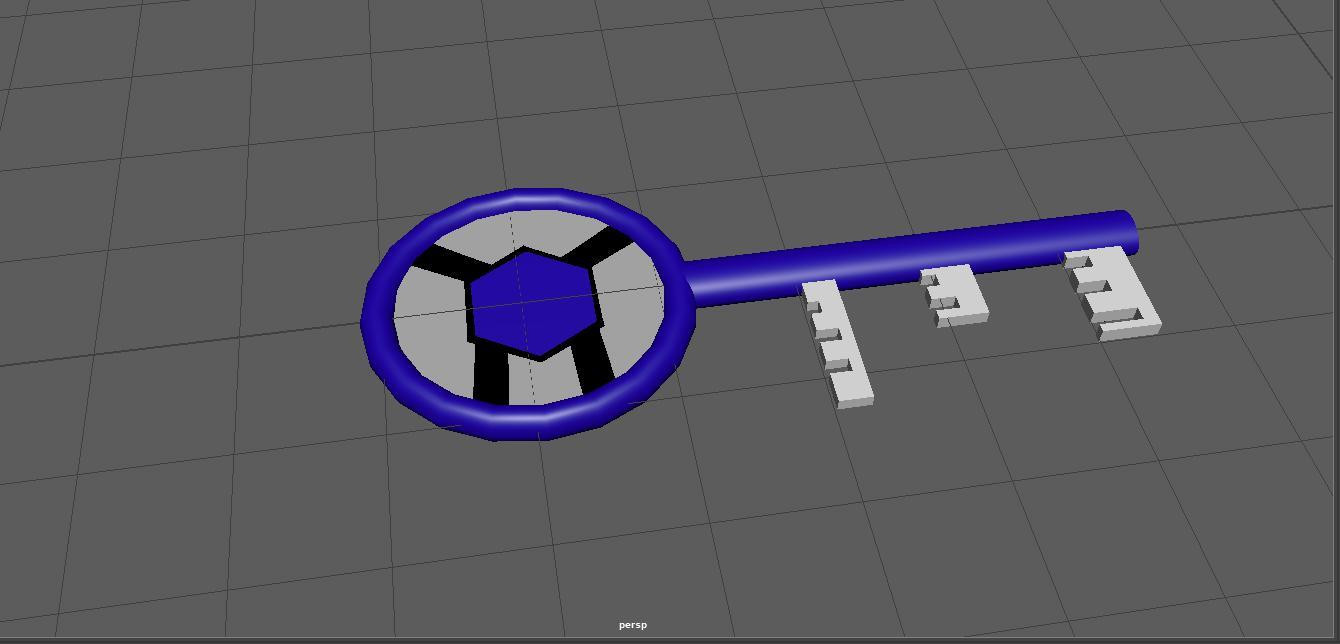Viewport: 1340px width, 644px height.
Task: Select the blue hexagon in the key head
Action: click(x=534, y=304)
